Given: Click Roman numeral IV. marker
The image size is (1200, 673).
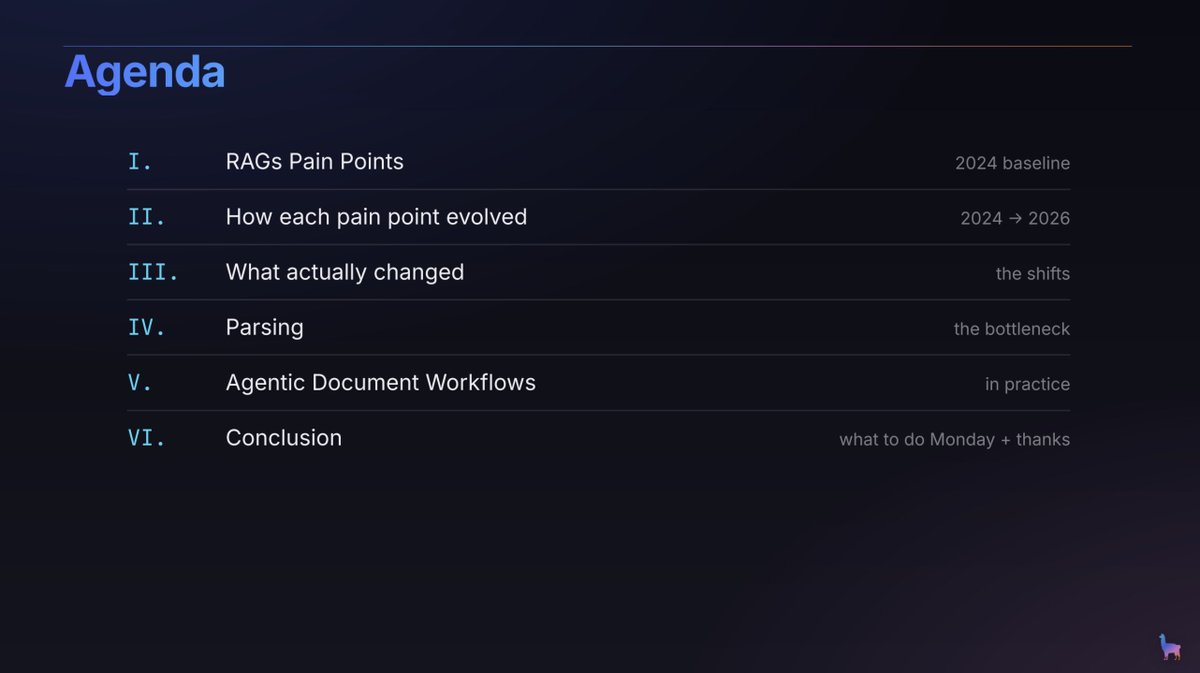Looking at the screenshot, I should point(147,327).
